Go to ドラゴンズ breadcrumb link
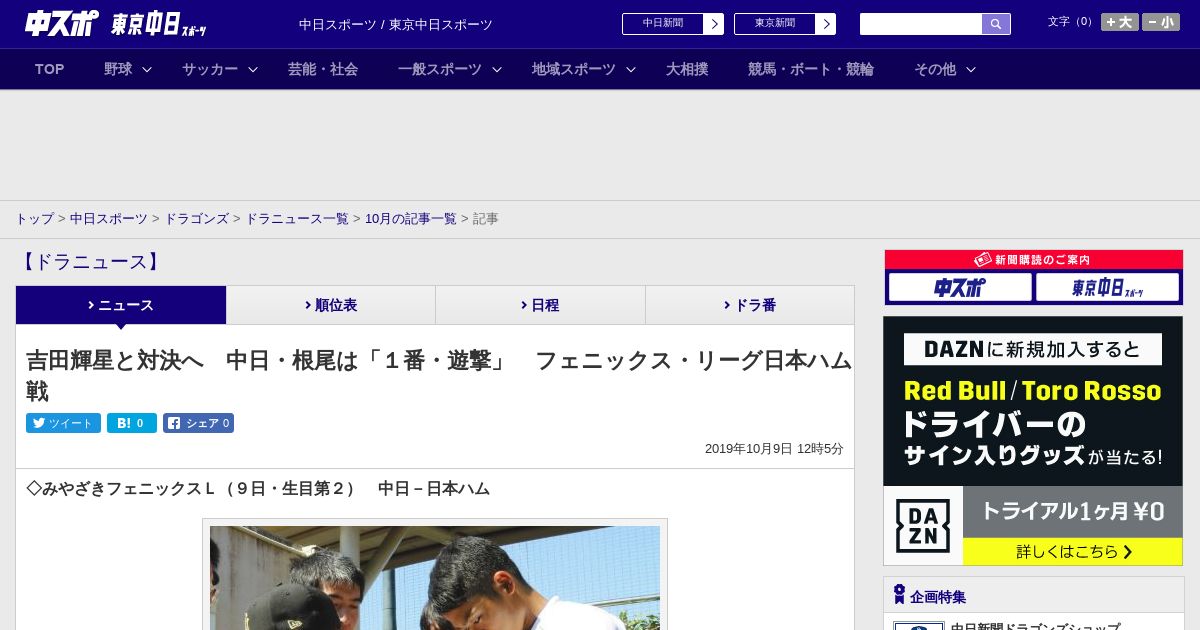This screenshot has height=630, width=1200. [197, 219]
